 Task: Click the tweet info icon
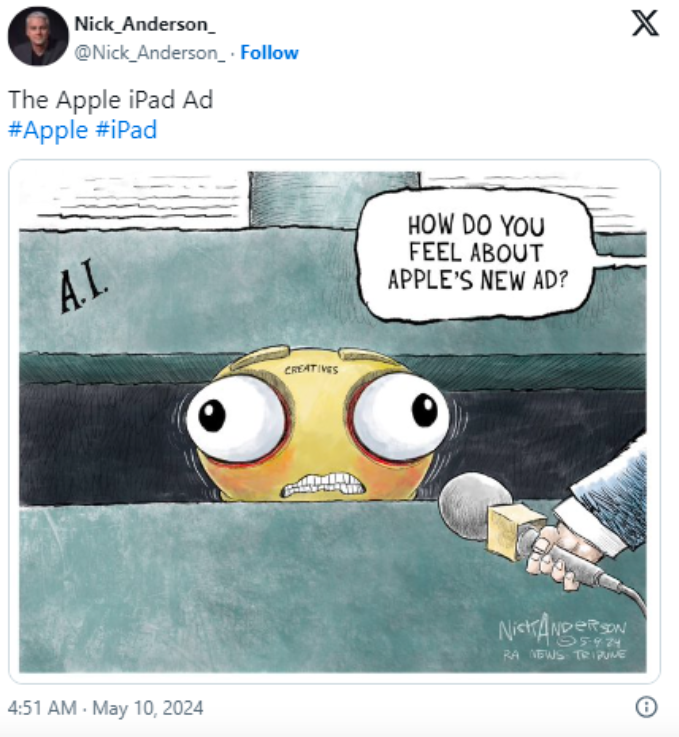(646, 707)
